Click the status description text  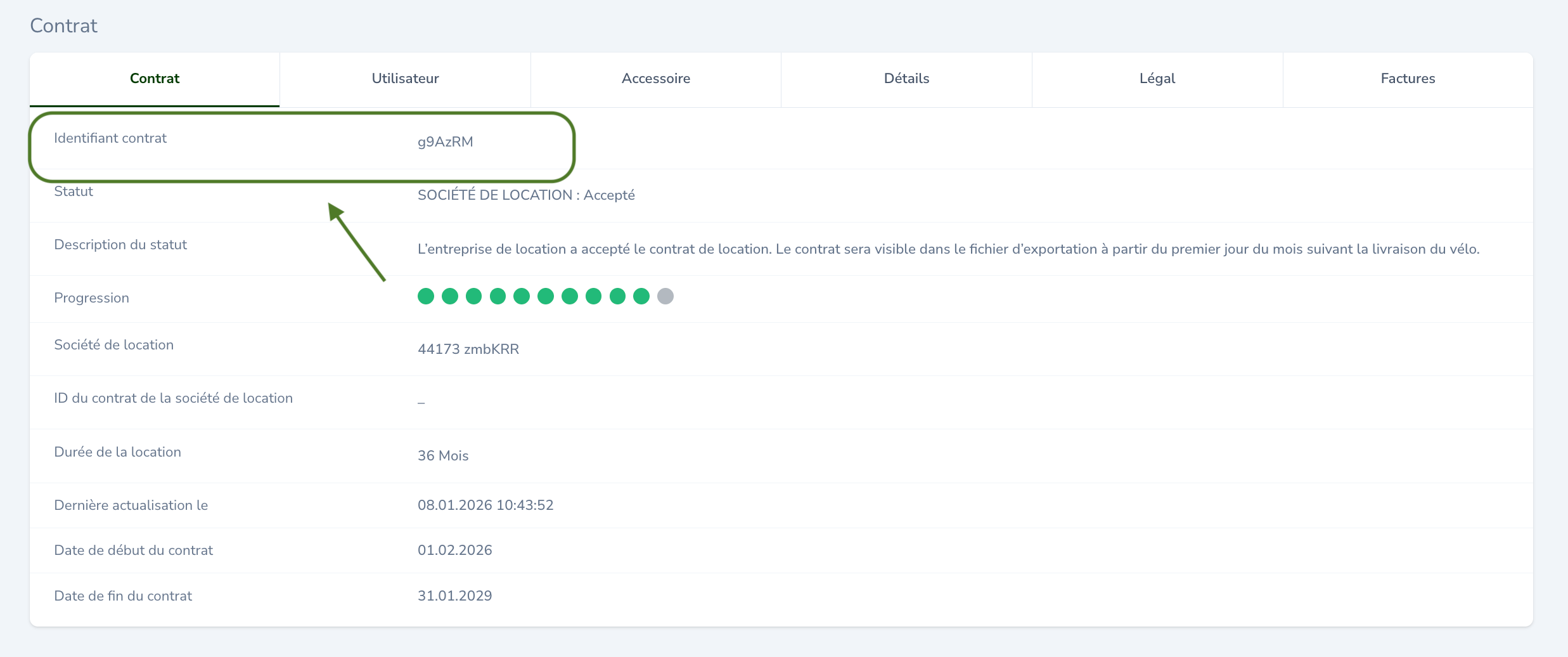pyautogui.click(x=948, y=249)
